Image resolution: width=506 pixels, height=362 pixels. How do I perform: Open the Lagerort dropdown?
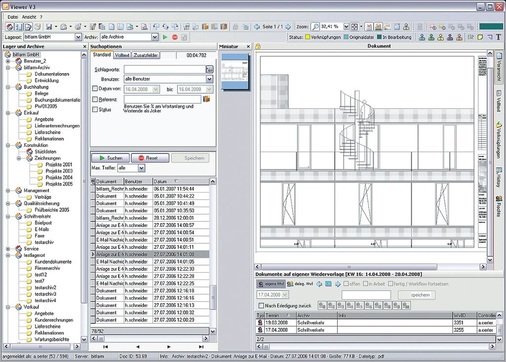coord(78,37)
